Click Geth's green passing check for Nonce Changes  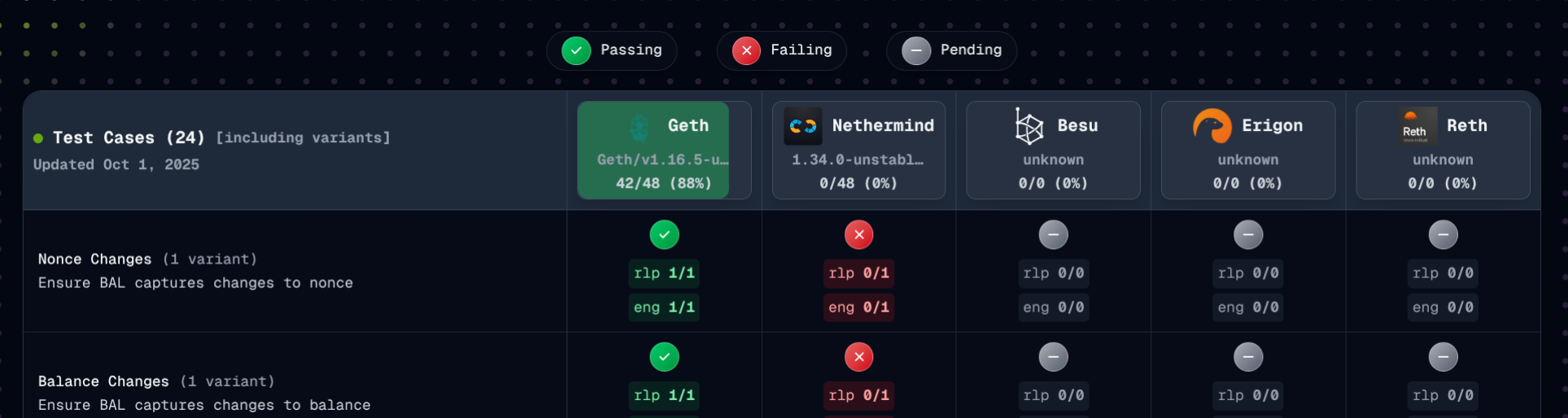664,235
